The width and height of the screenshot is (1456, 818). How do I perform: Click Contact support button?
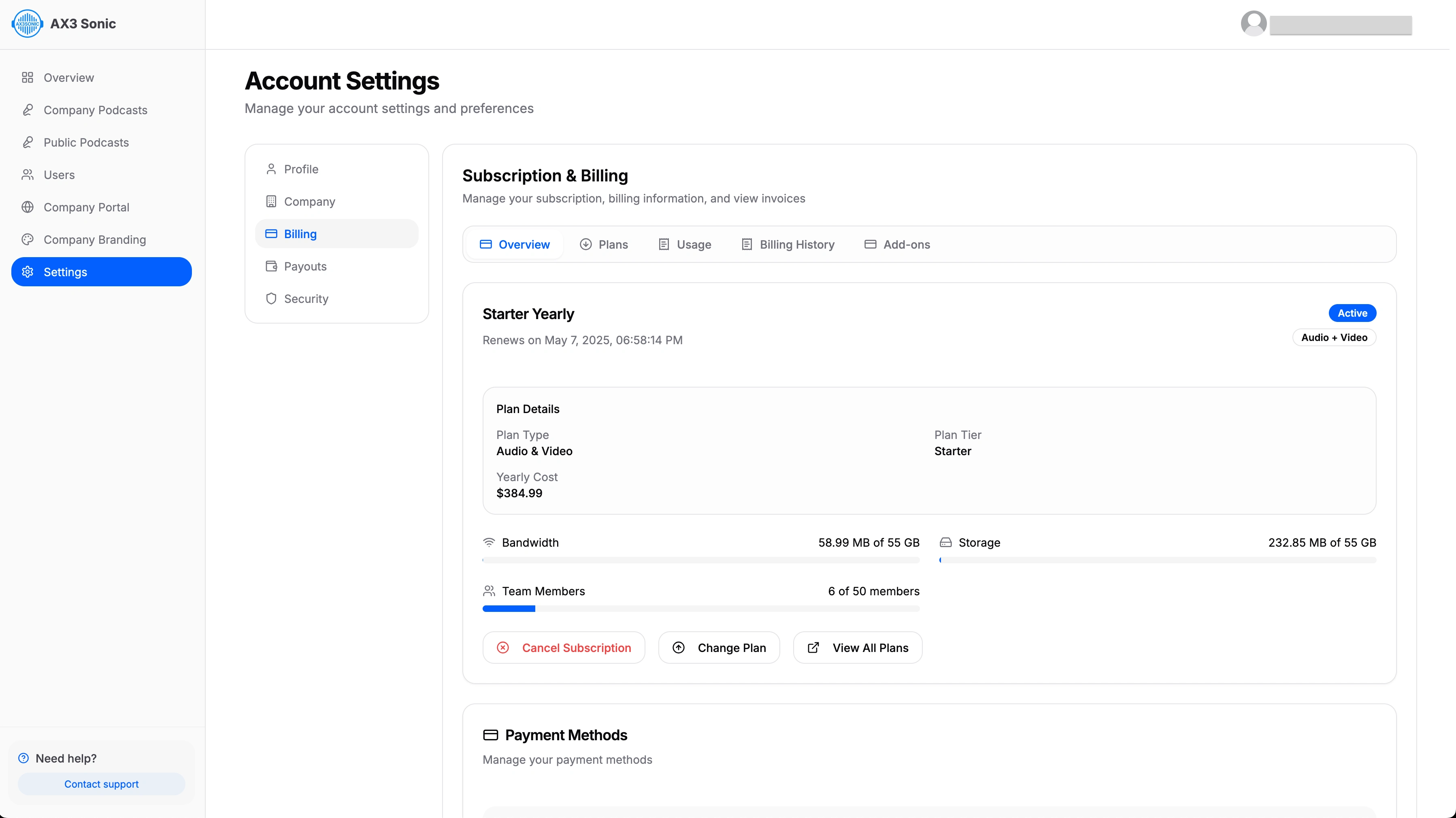pos(101,784)
